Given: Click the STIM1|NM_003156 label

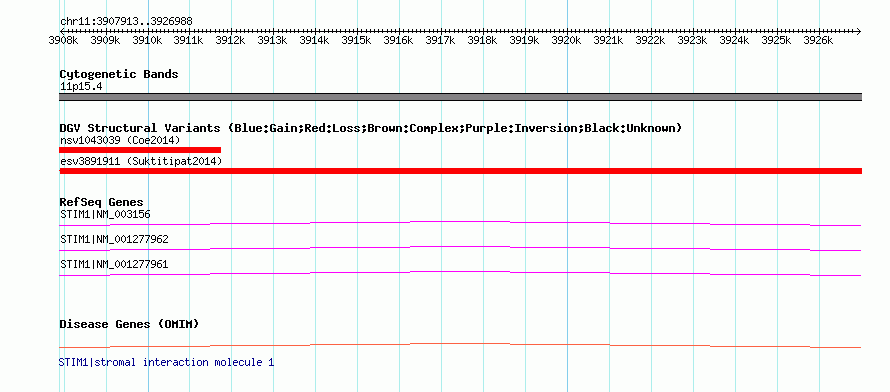Looking at the screenshot, I should (105, 214).
